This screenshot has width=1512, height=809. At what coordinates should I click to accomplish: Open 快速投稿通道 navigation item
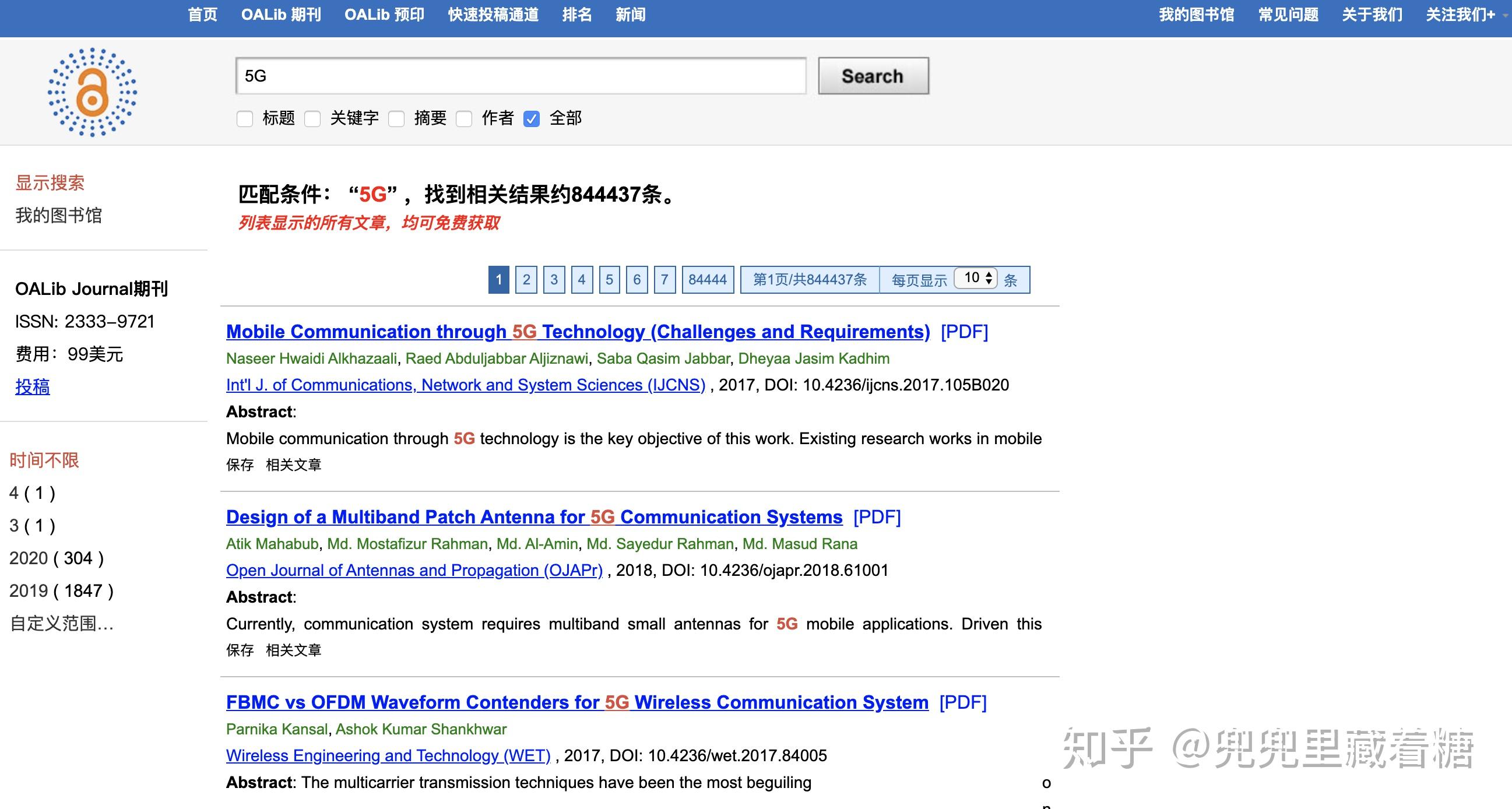[x=494, y=15]
